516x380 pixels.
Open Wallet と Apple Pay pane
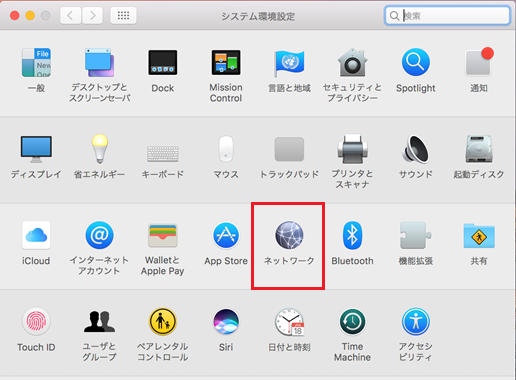click(163, 235)
